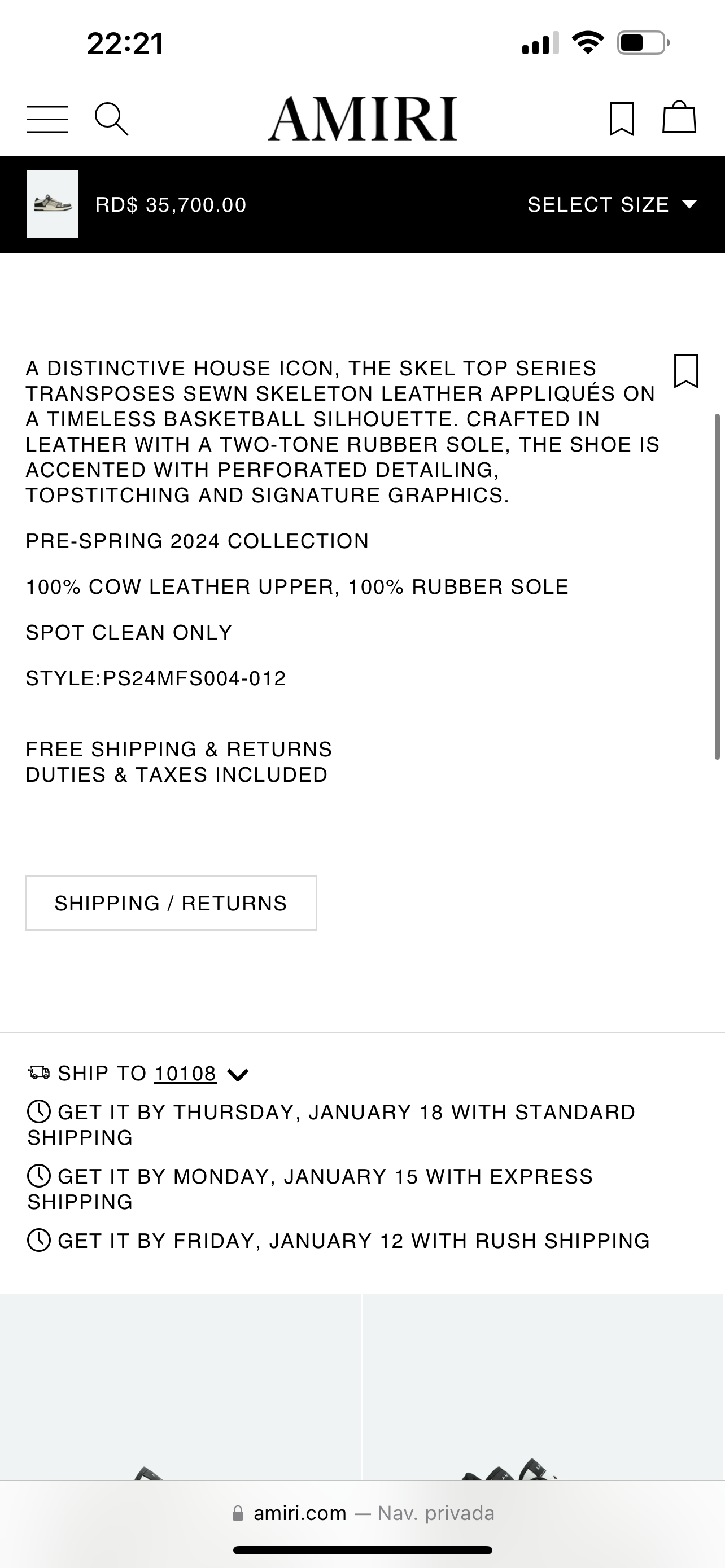
Task: Tap the search magnifier icon
Action: (x=111, y=119)
